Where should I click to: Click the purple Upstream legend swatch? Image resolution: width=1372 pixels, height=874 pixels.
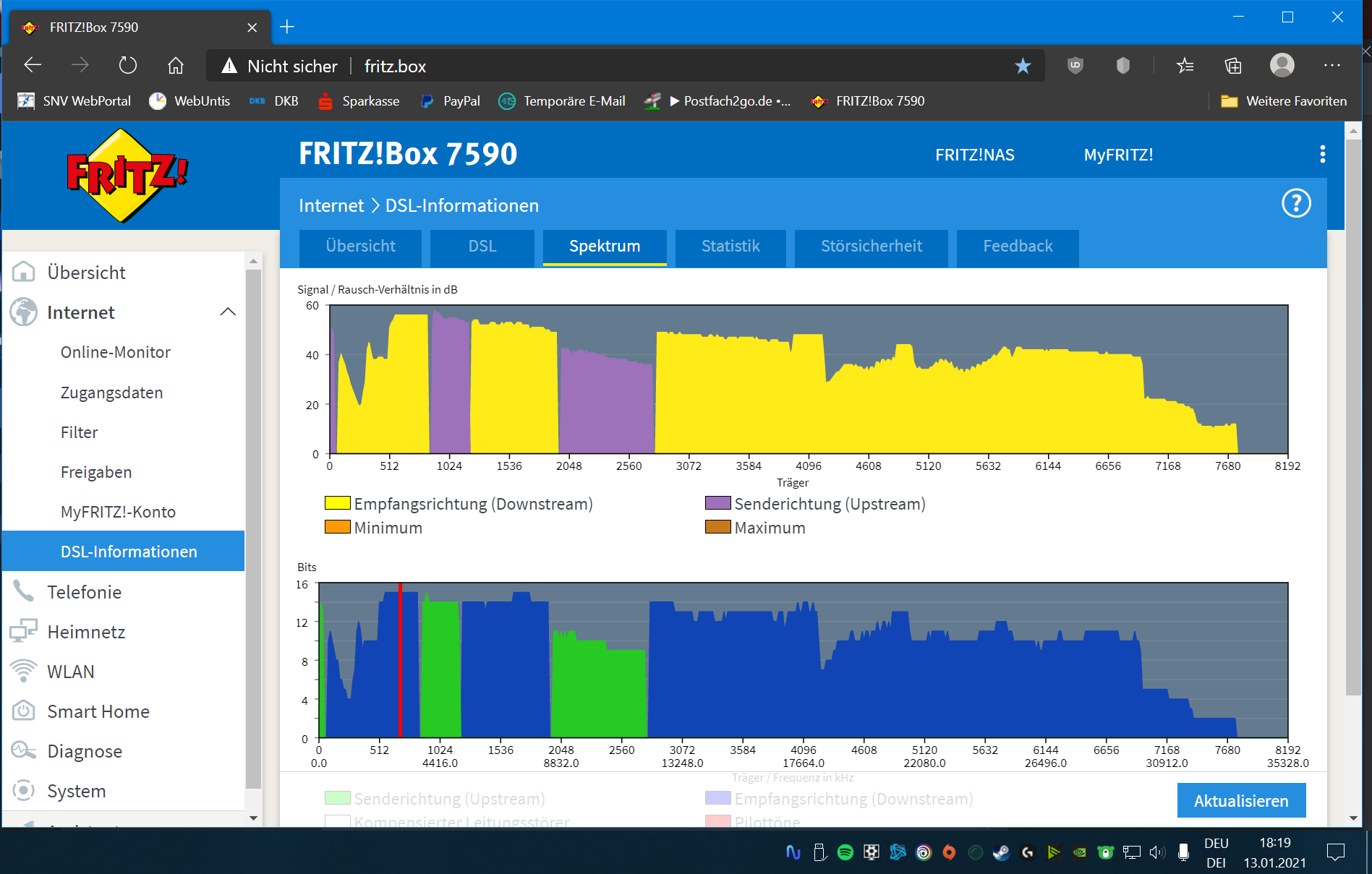point(718,503)
